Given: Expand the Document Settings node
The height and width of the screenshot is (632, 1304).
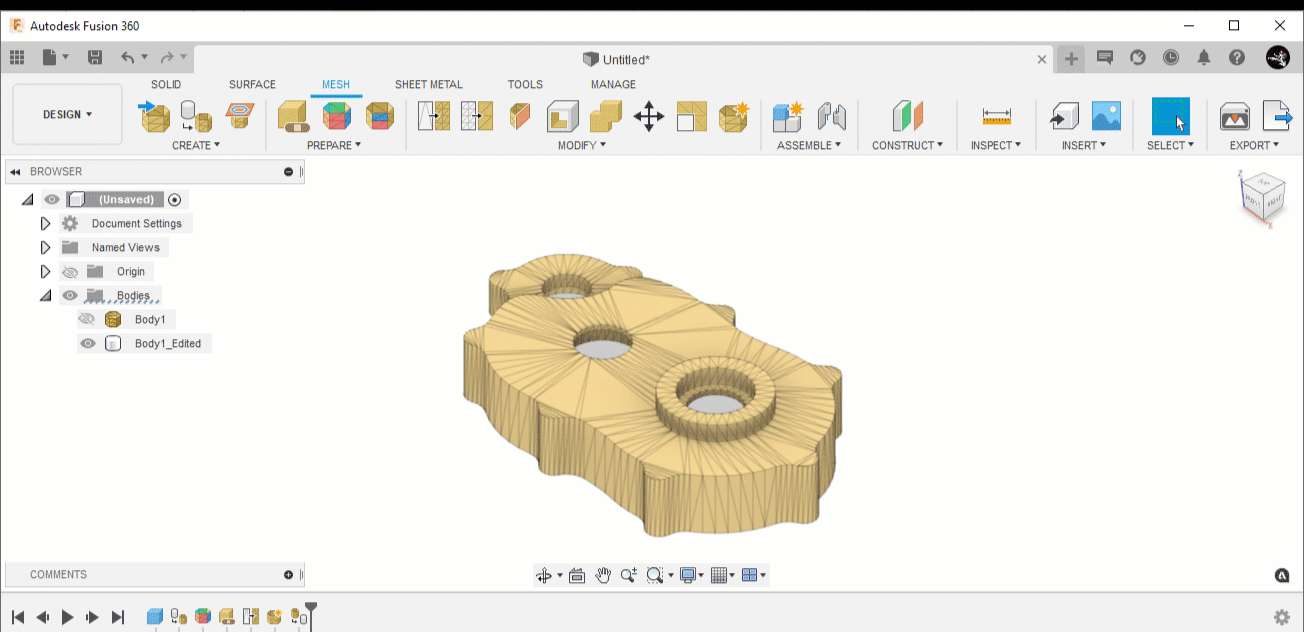Looking at the screenshot, I should pyautogui.click(x=45, y=224).
